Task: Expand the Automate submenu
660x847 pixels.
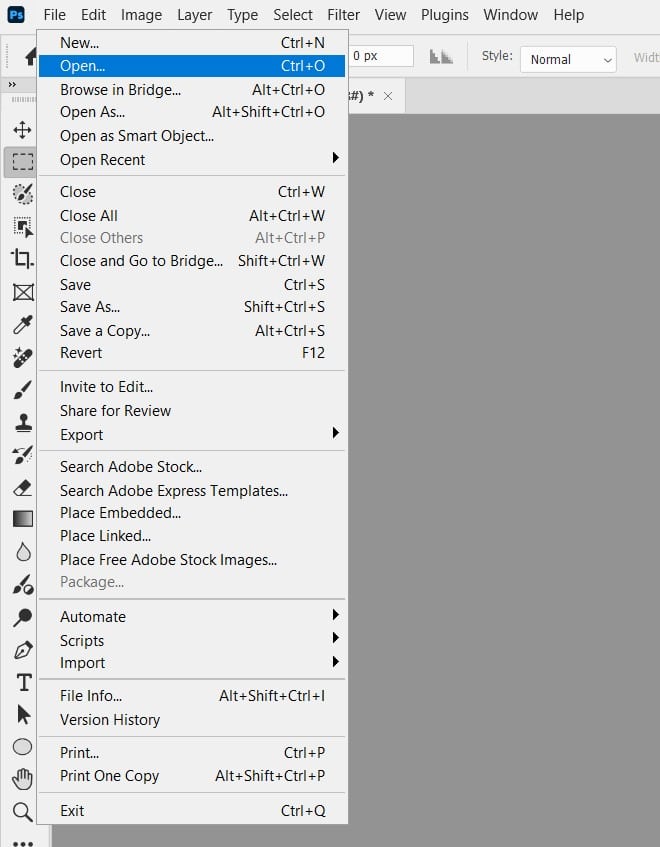Action: coord(192,616)
